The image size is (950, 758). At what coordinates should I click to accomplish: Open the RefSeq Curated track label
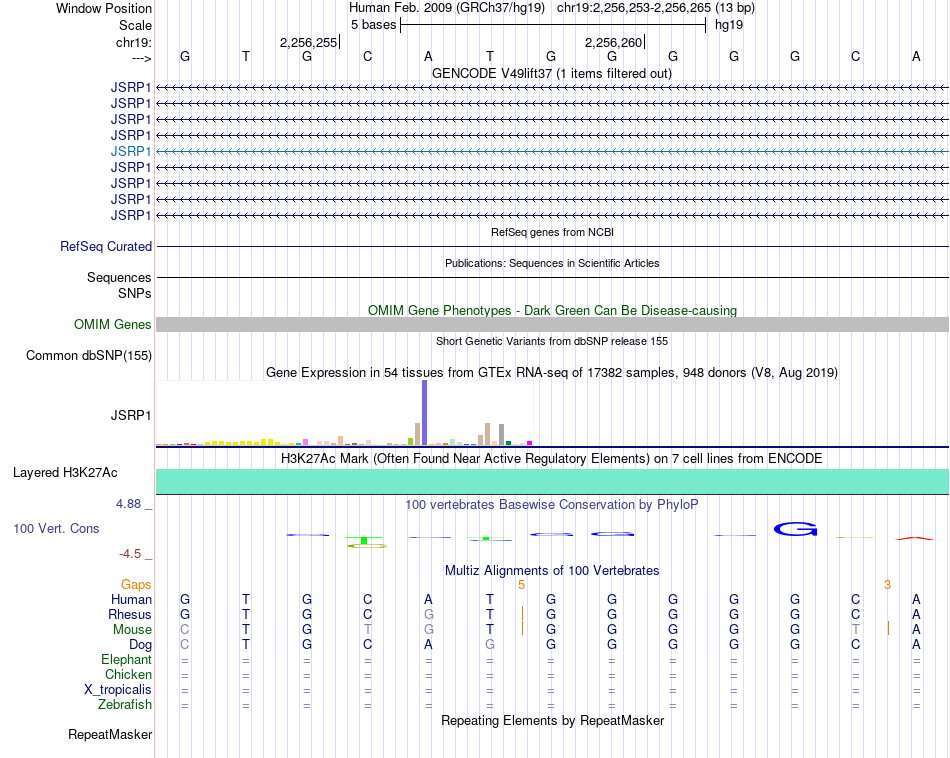(x=106, y=247)
